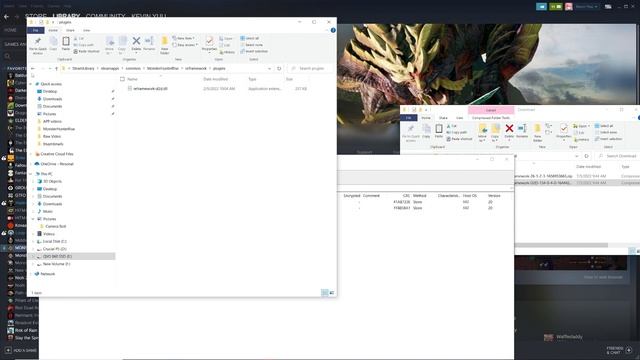The image size is (640, 360).
Task: Click the large icons view toggle in plugins status bar
Action: tap(331, 293)
